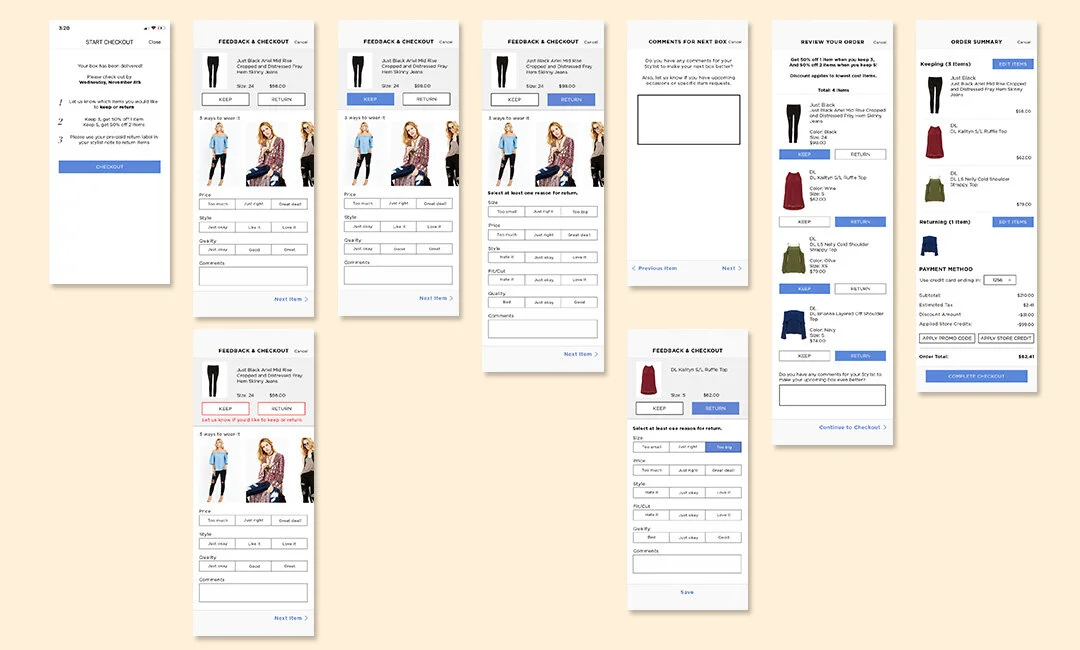The image size is (1080, 650).
Task: Choose Too small on jeans return-reason screen
Action: click(x=506, y=211)
